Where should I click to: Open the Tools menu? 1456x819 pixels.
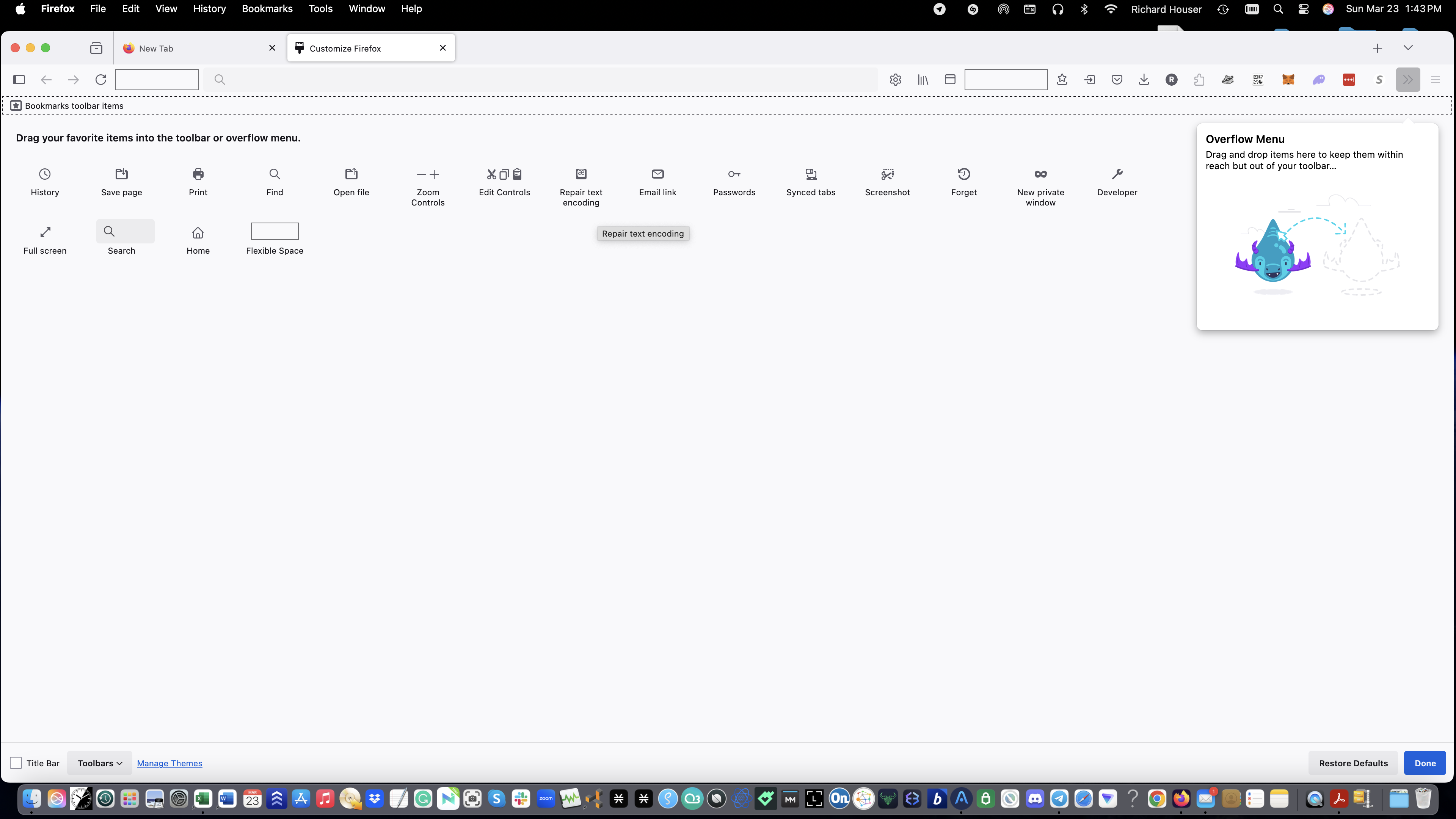(320, 9)
